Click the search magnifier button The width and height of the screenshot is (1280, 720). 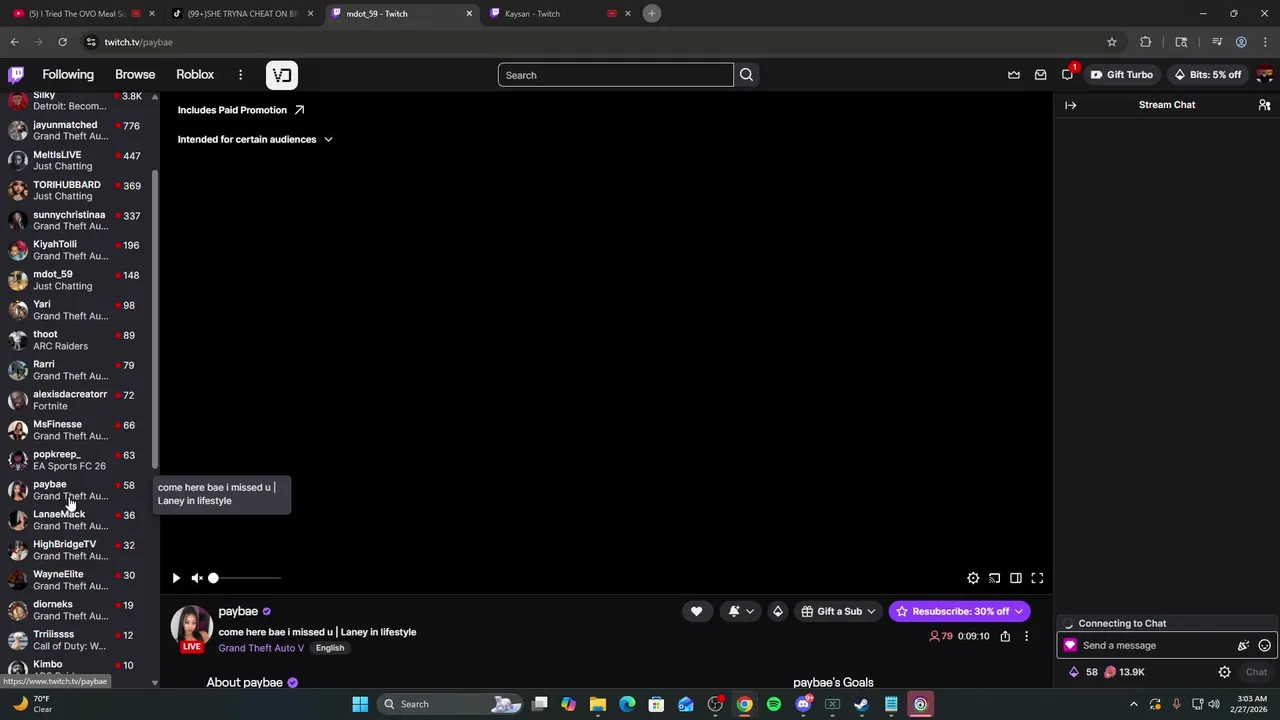click(x=746, y=75)
